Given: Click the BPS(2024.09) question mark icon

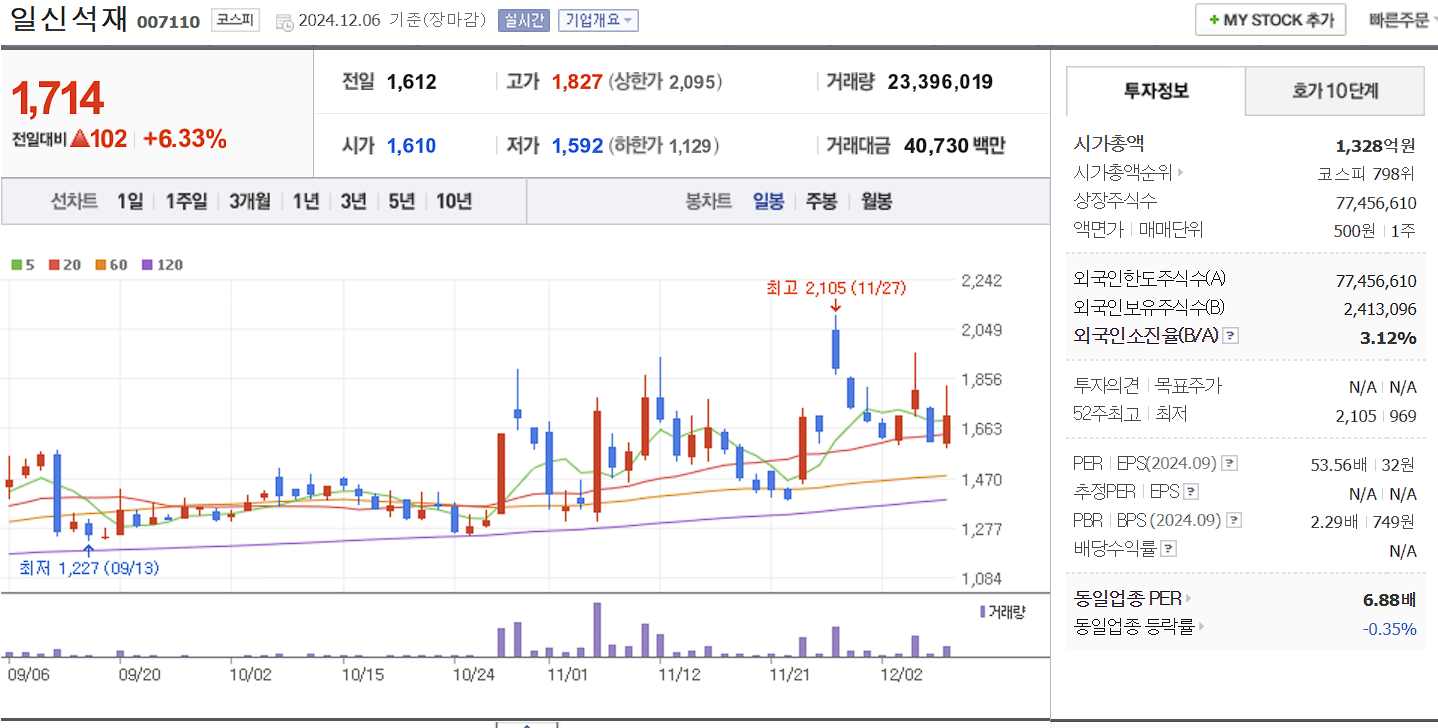Looking at the screenshot, I should click(1234, 519).
